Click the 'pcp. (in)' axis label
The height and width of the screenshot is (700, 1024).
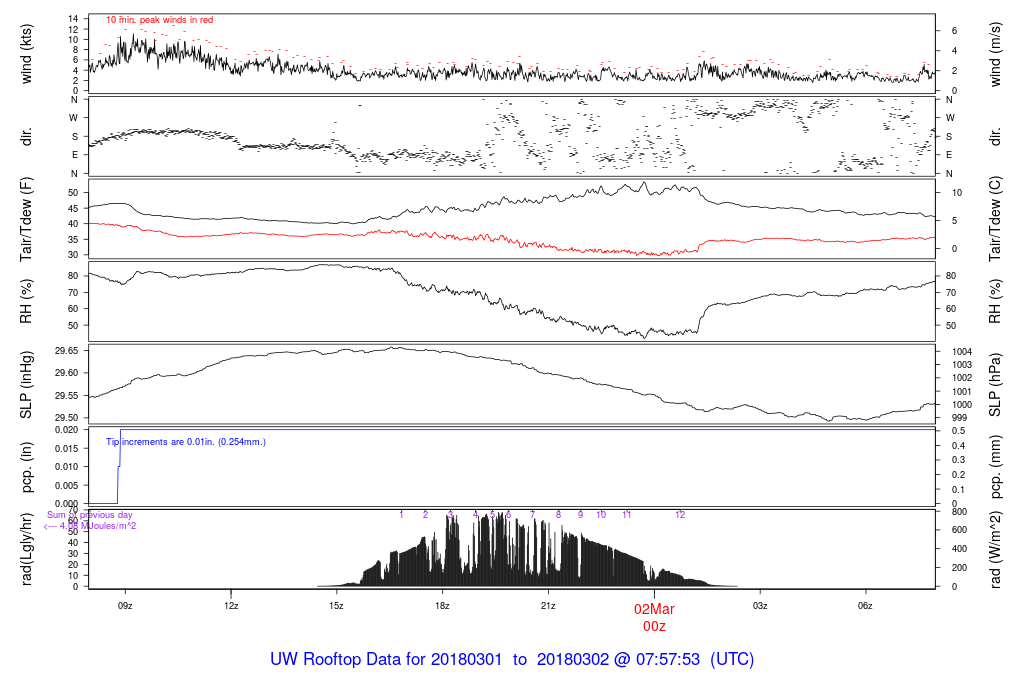[26, 467]
